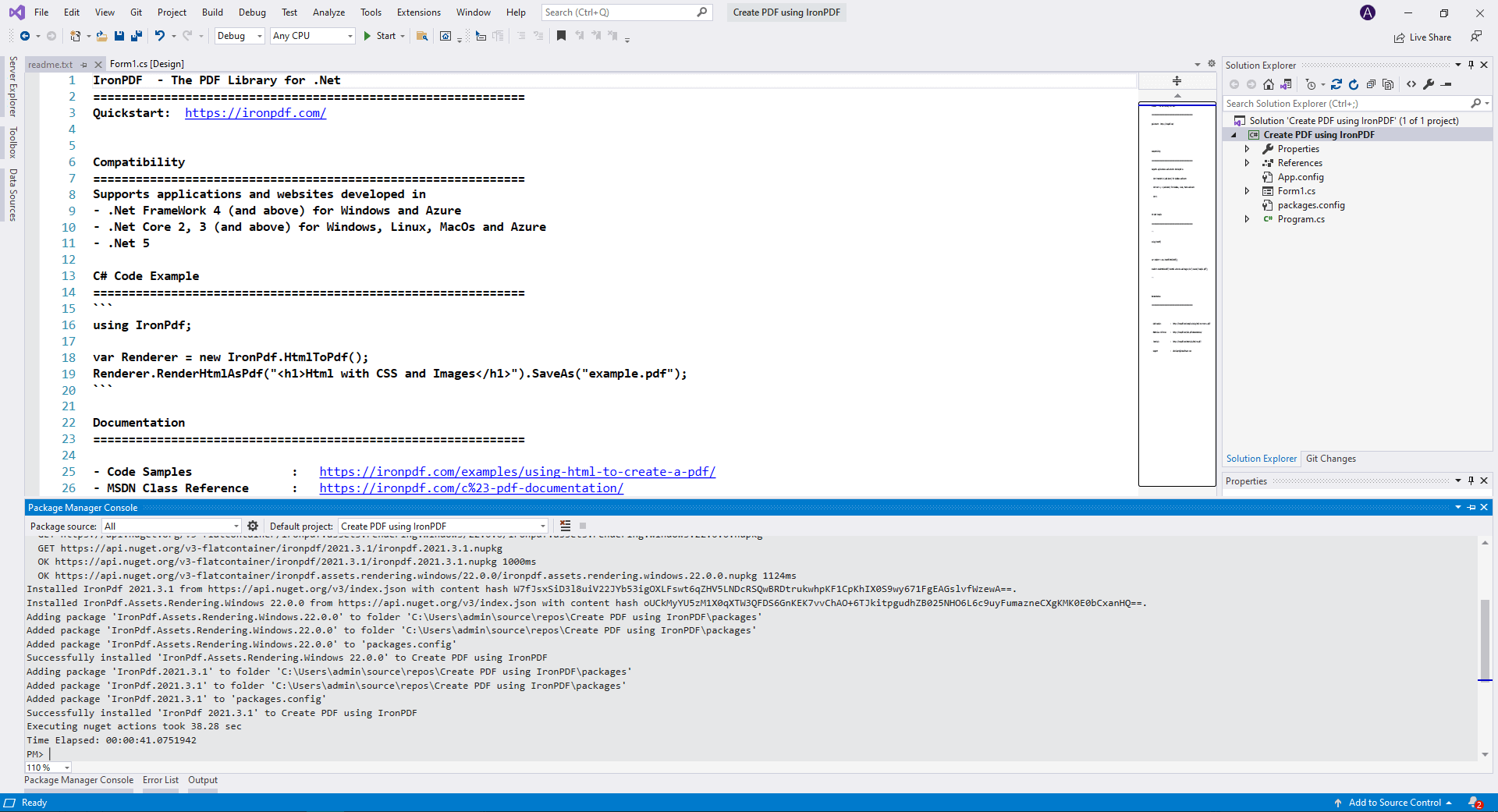This screenshot has height=812, width=1498.
Task: Open the Package Manager Console settings gear
Action: click(253, 526)
